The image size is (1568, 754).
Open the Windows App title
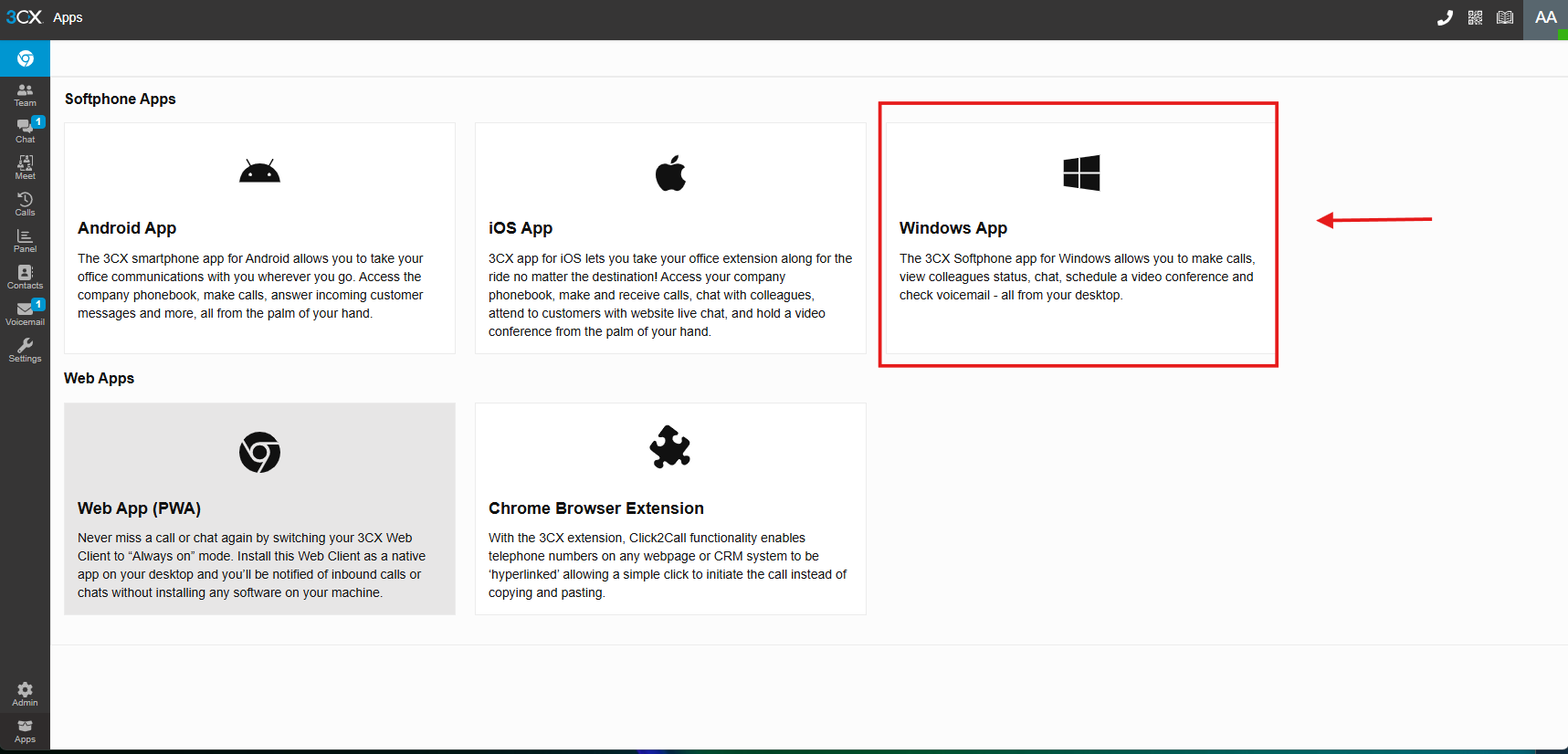[953, 228]
